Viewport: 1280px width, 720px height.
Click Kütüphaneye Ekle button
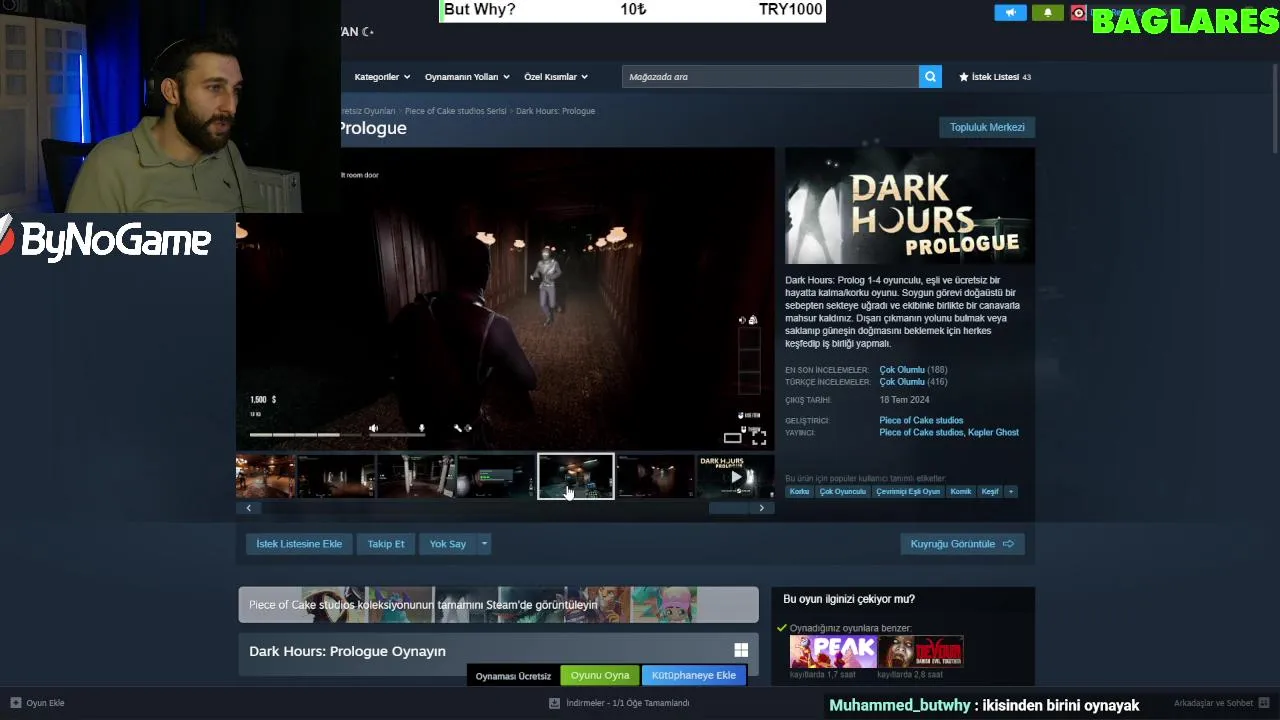694,675
